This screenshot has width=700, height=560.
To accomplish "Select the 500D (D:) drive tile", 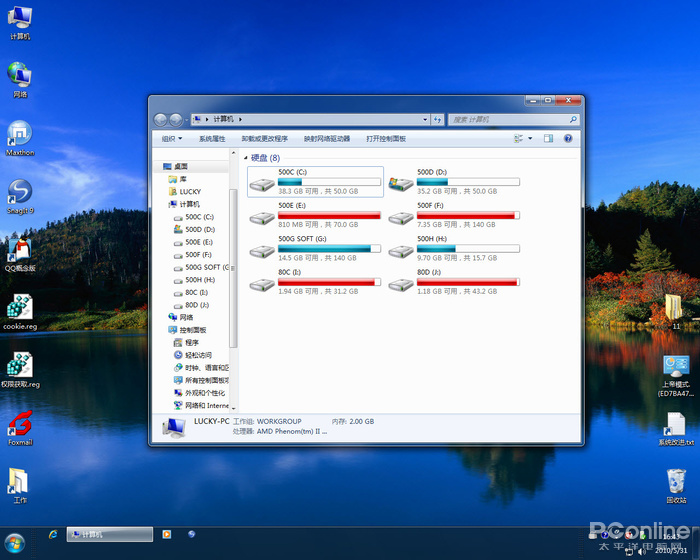I will click(454, 182).
